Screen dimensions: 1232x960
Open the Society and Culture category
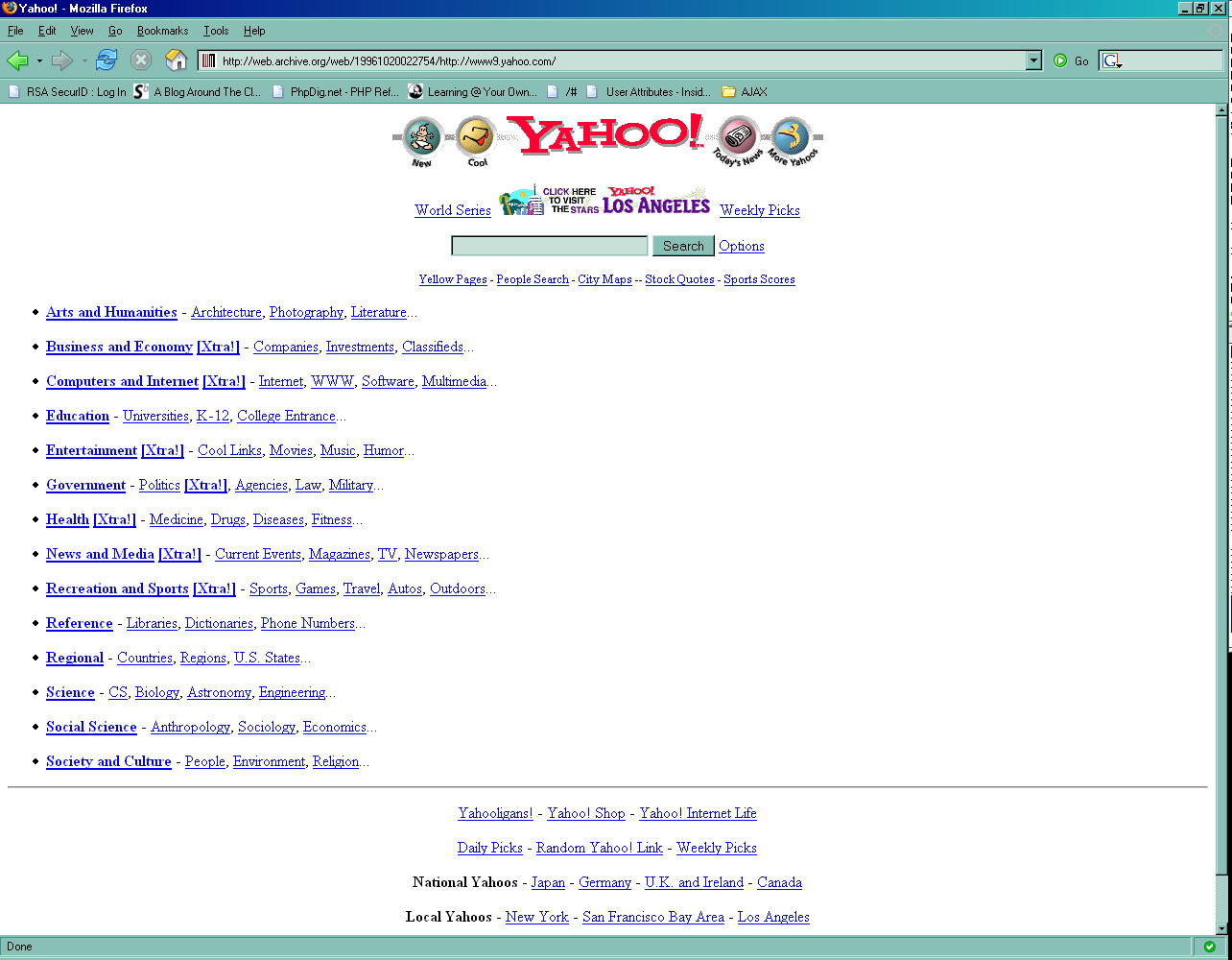pos(108,761)
